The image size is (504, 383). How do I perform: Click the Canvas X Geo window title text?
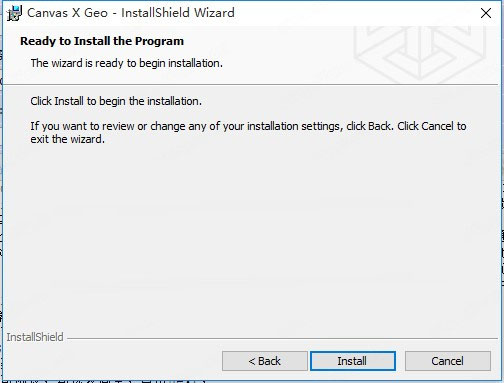coord(131,13)
